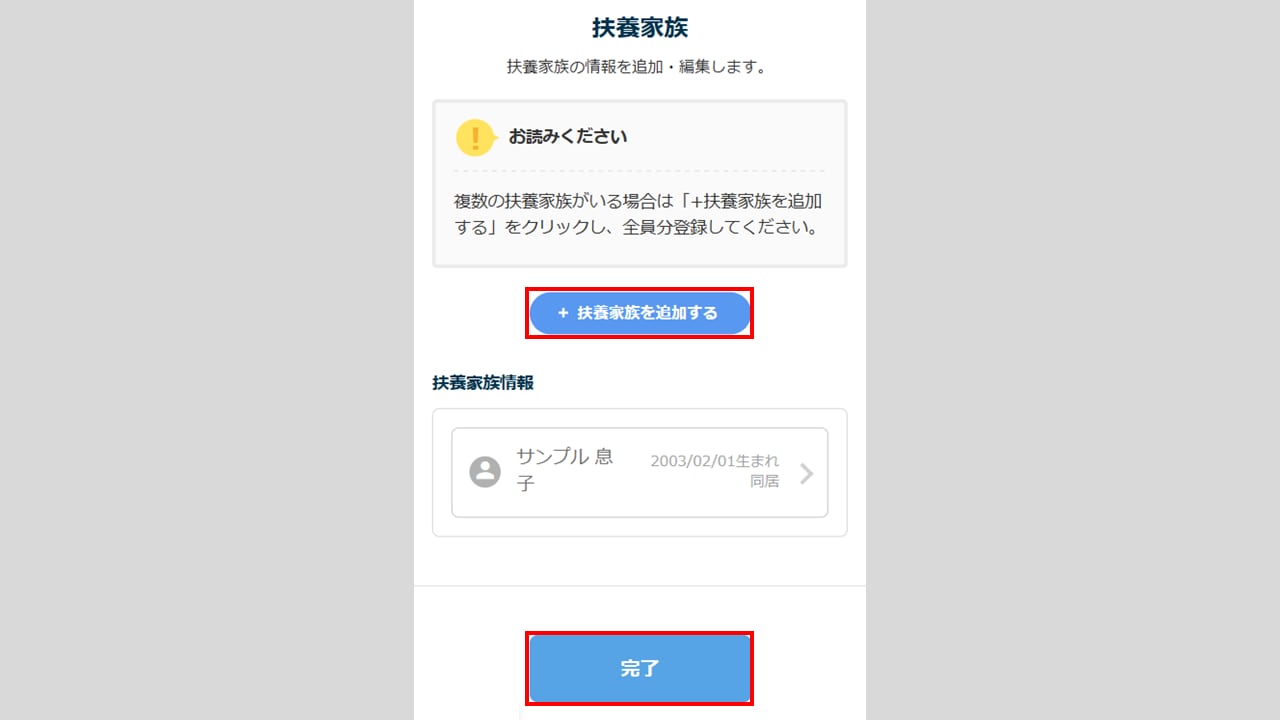This screenshot has height=720, width=1280.
Task: Click the サンプル 息子 name text
Action: point(565,470)
